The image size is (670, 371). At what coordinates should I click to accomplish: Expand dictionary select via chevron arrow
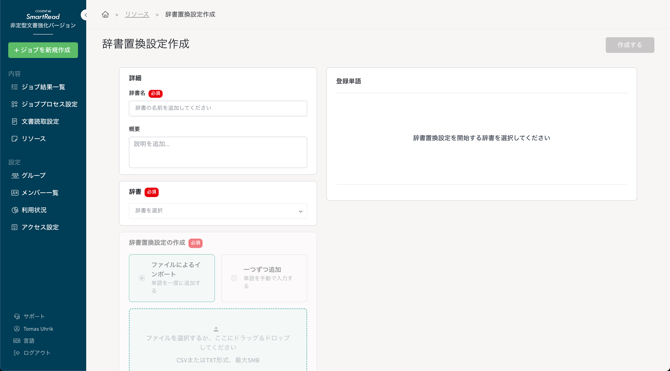(x=300, y=211)
